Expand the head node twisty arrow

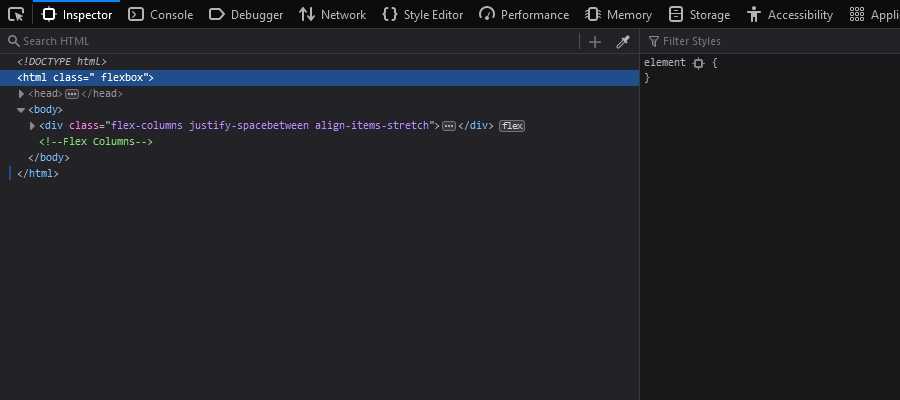click(x=21, y=94)
